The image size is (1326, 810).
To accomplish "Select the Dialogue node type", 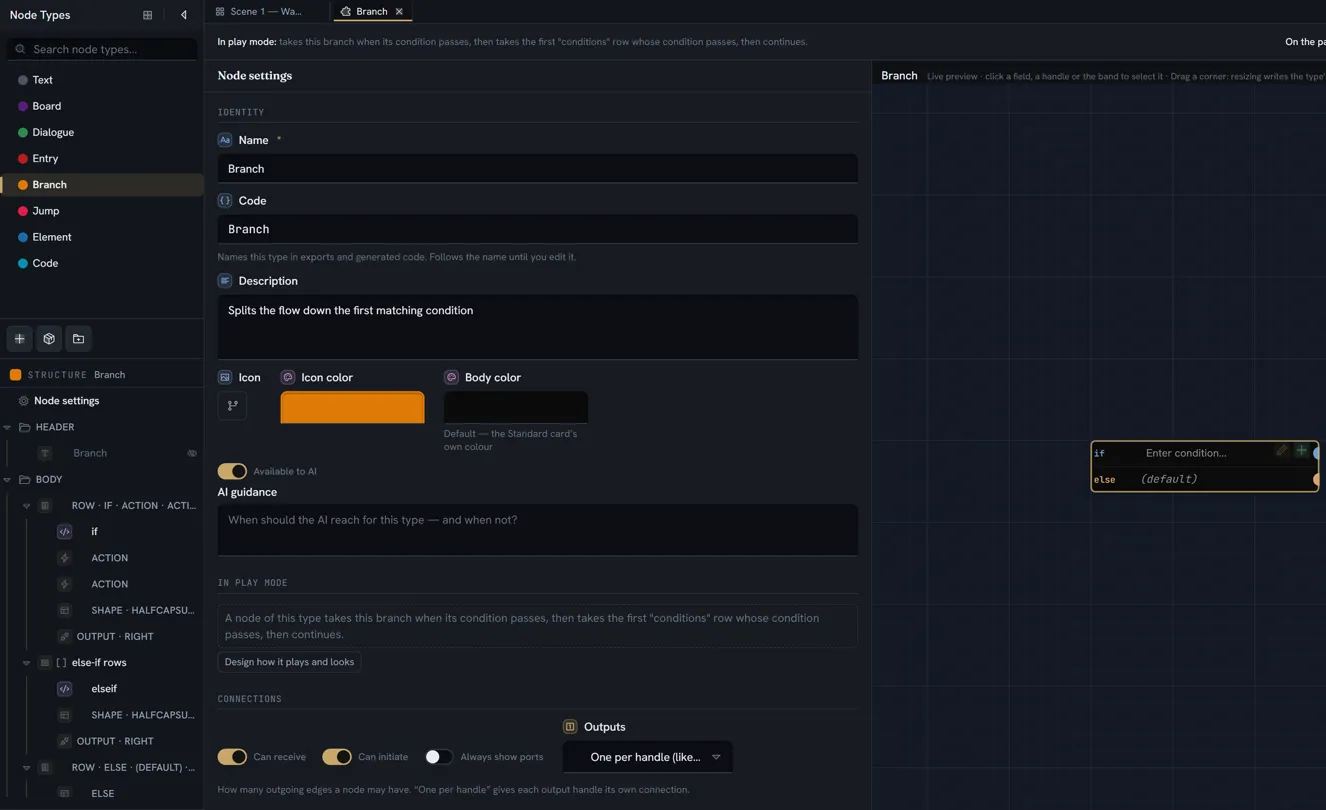I will coord(102,132).
